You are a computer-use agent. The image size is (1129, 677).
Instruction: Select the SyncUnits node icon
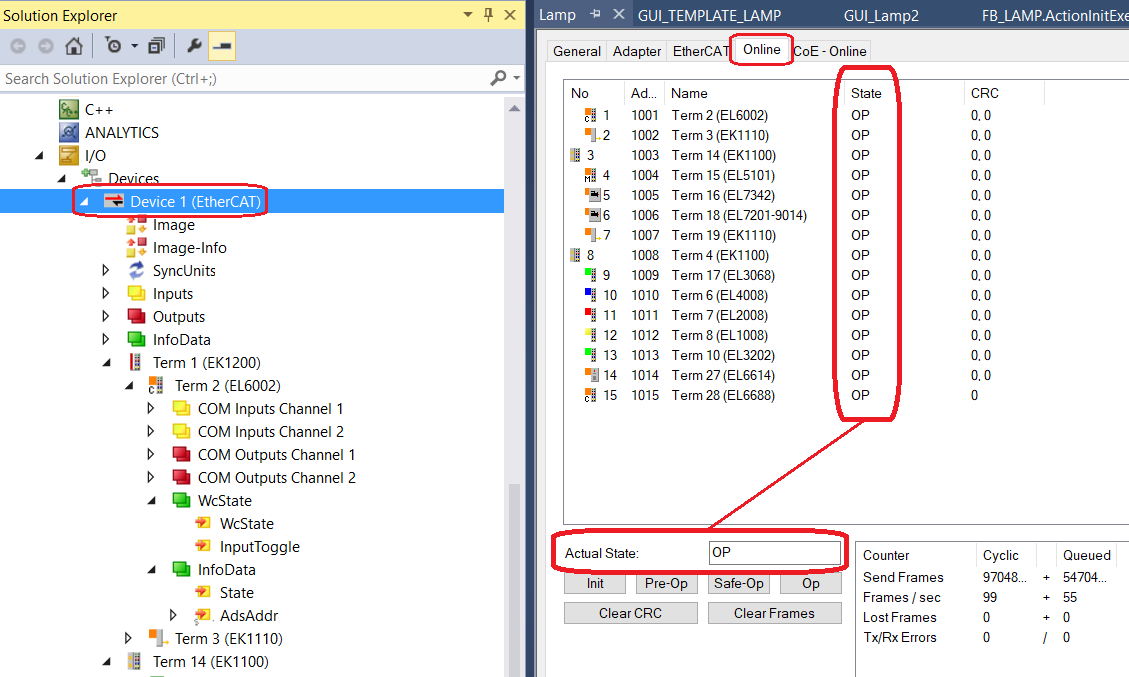(136, 271)
